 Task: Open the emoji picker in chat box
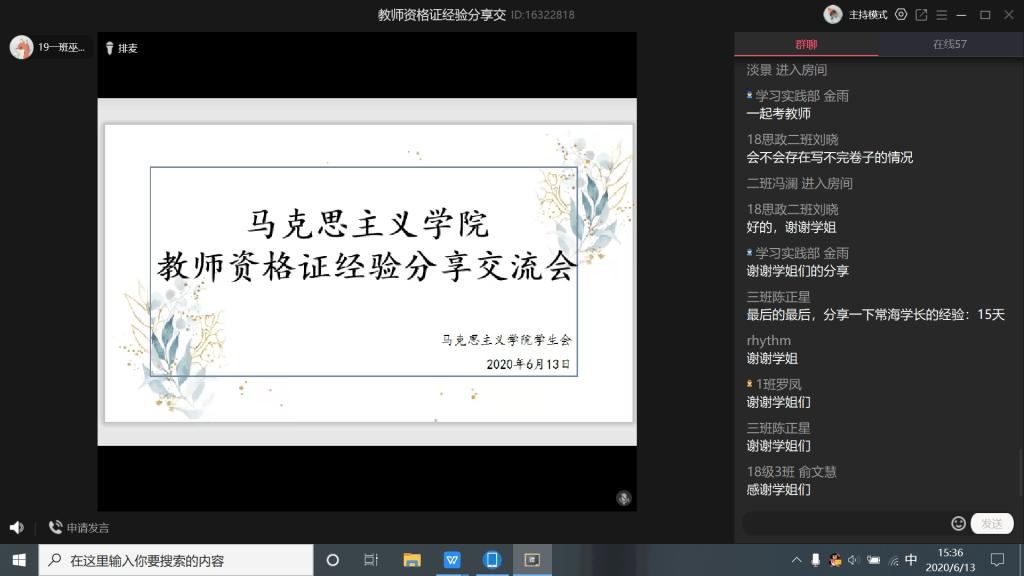(x=958, y=523)
